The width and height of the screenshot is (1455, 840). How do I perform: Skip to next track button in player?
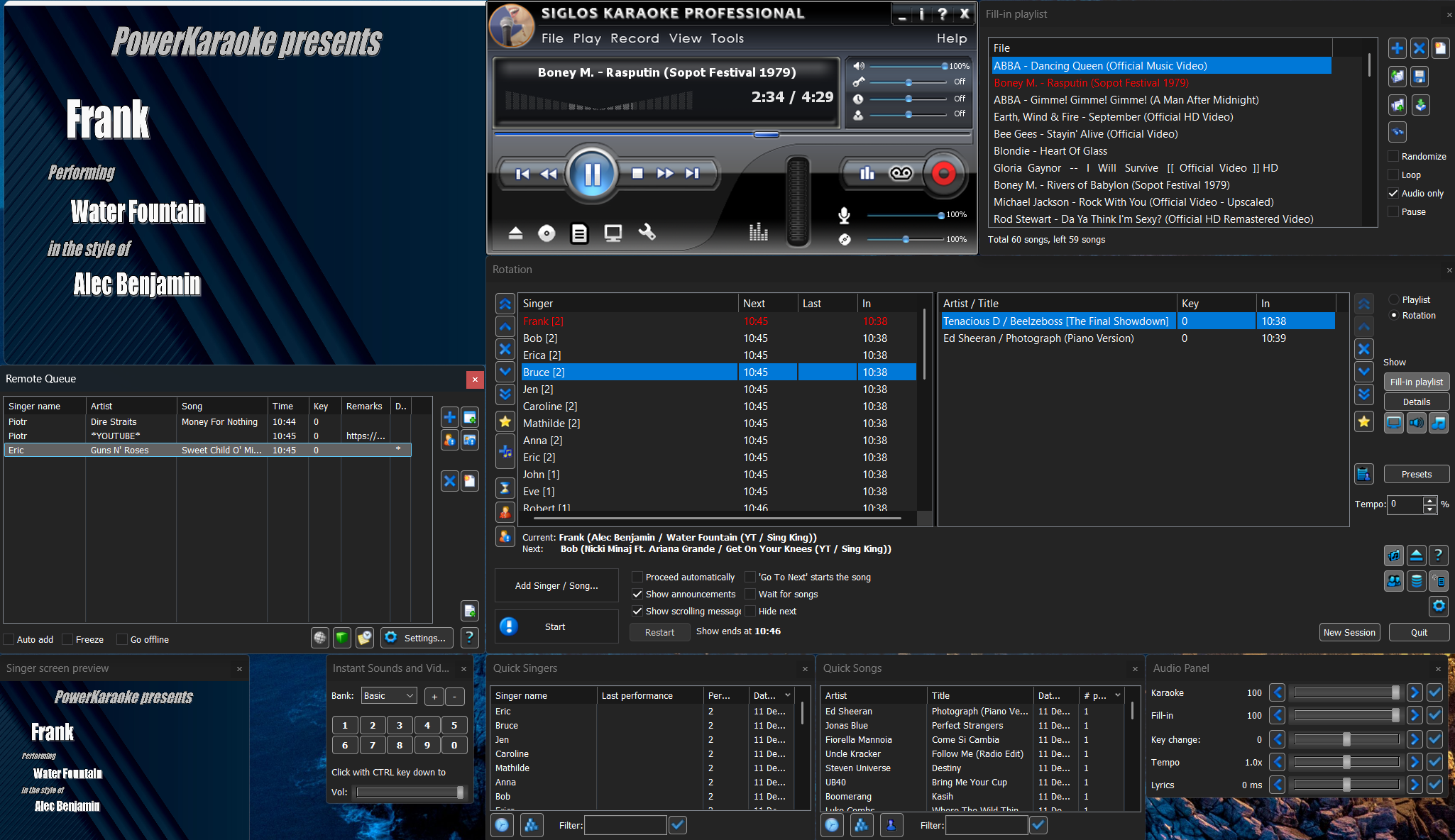(x=692, y=173)
